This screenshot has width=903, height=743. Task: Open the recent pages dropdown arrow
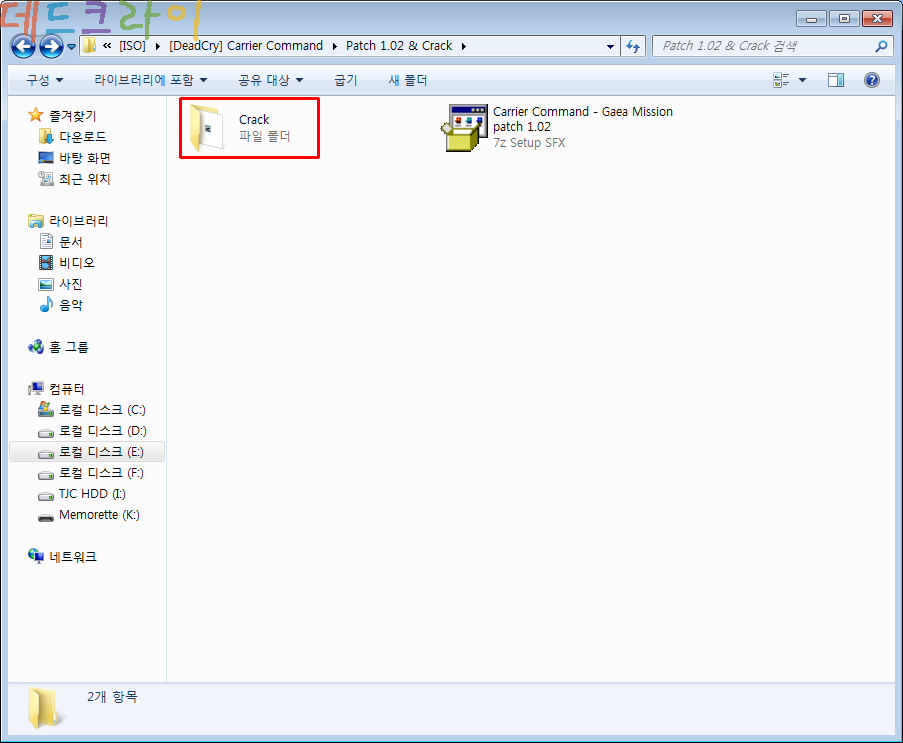tap(72, 46)
